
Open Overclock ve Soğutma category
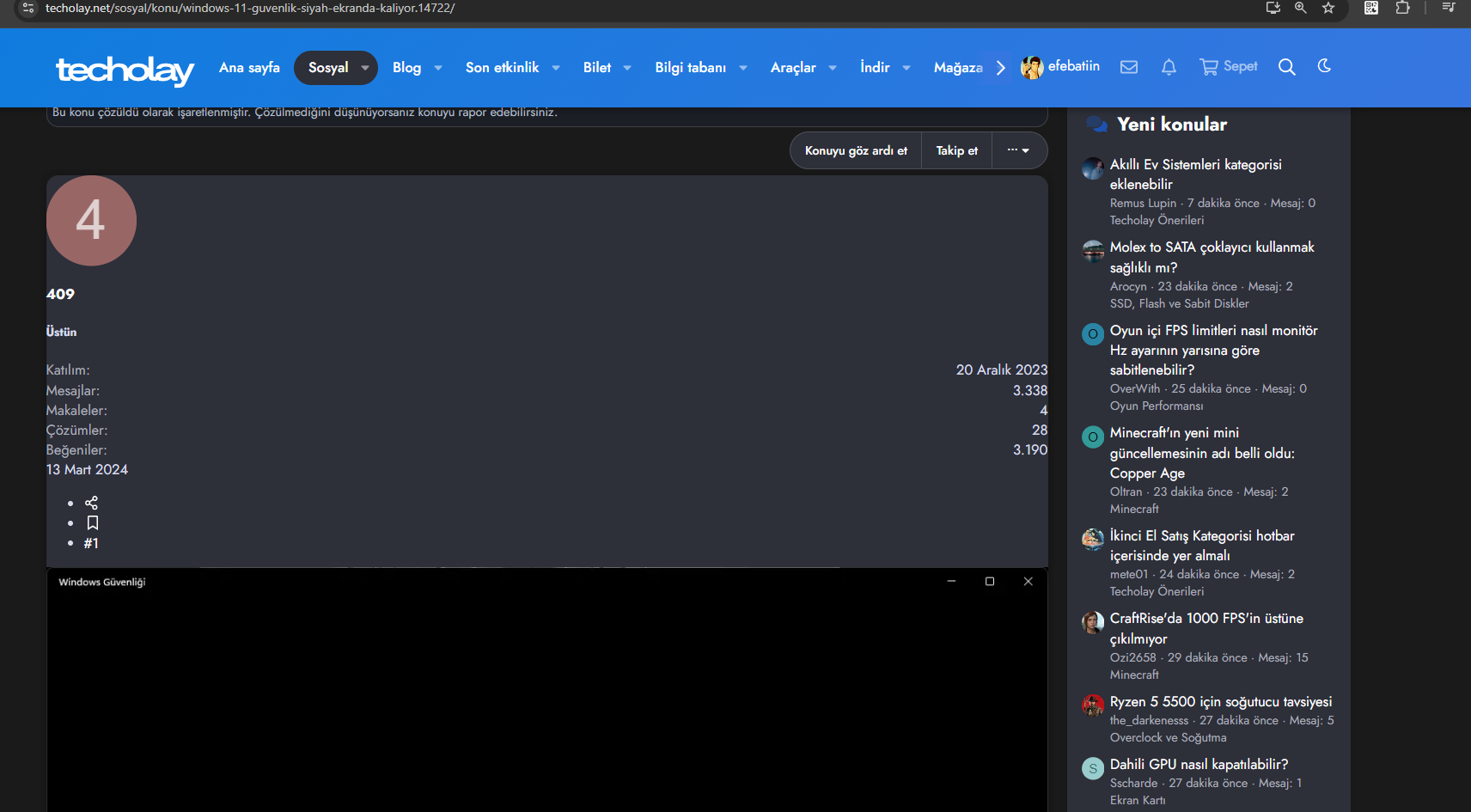click(x=1169, y=737)
